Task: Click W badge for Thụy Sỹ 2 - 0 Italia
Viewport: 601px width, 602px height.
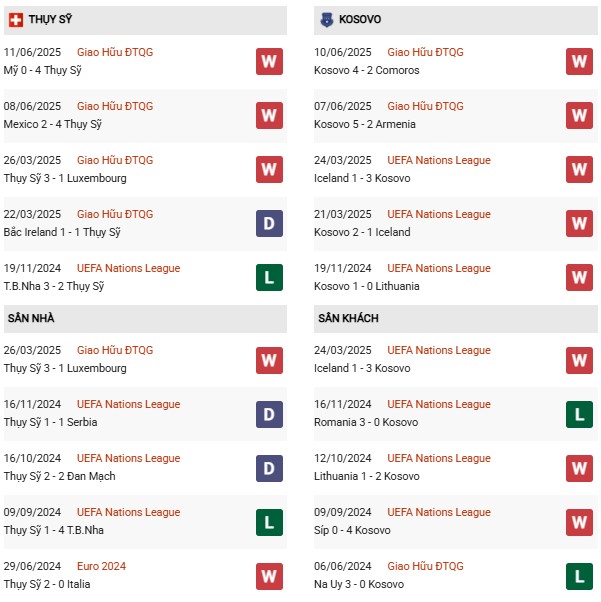Action: (269, 575)
